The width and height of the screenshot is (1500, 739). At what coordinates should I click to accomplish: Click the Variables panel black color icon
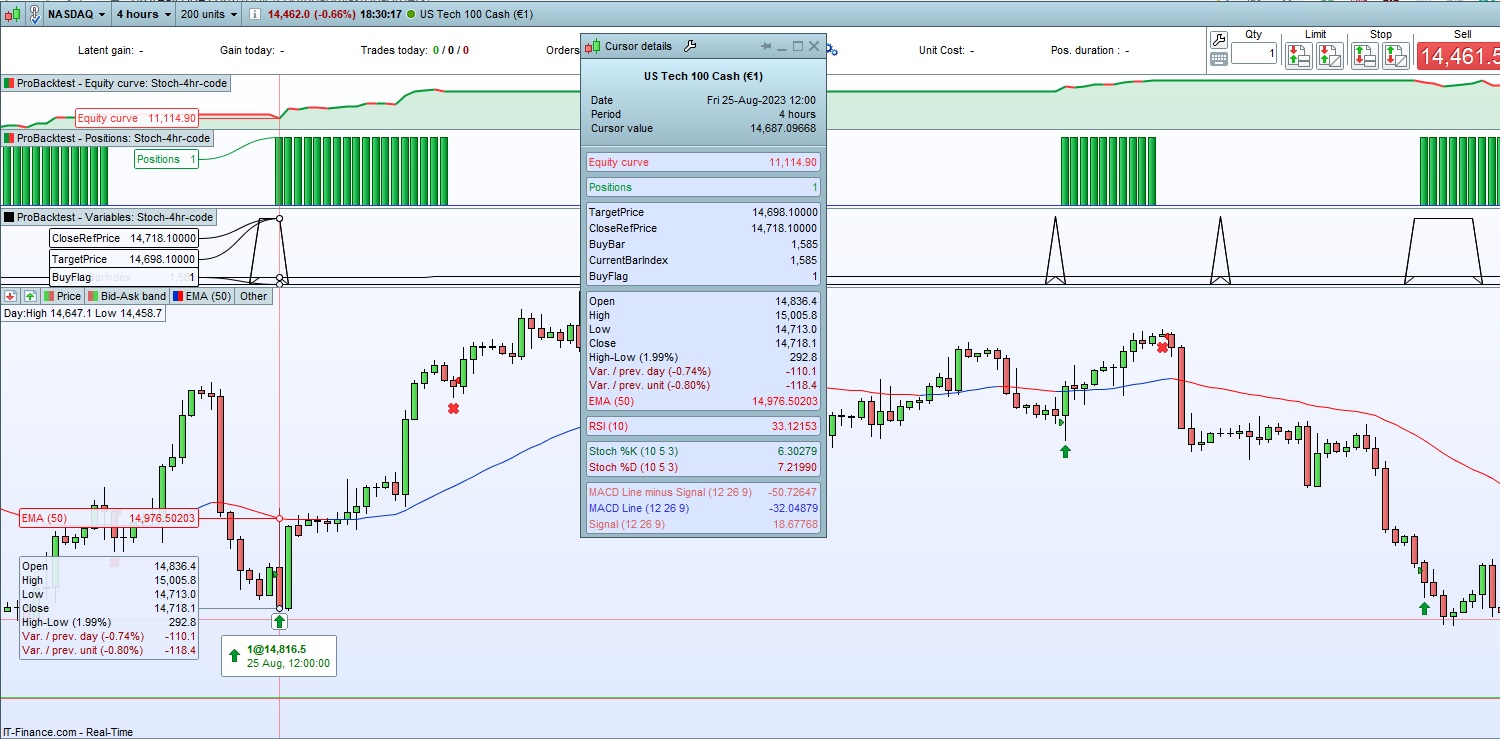click(x=9, y=217)
